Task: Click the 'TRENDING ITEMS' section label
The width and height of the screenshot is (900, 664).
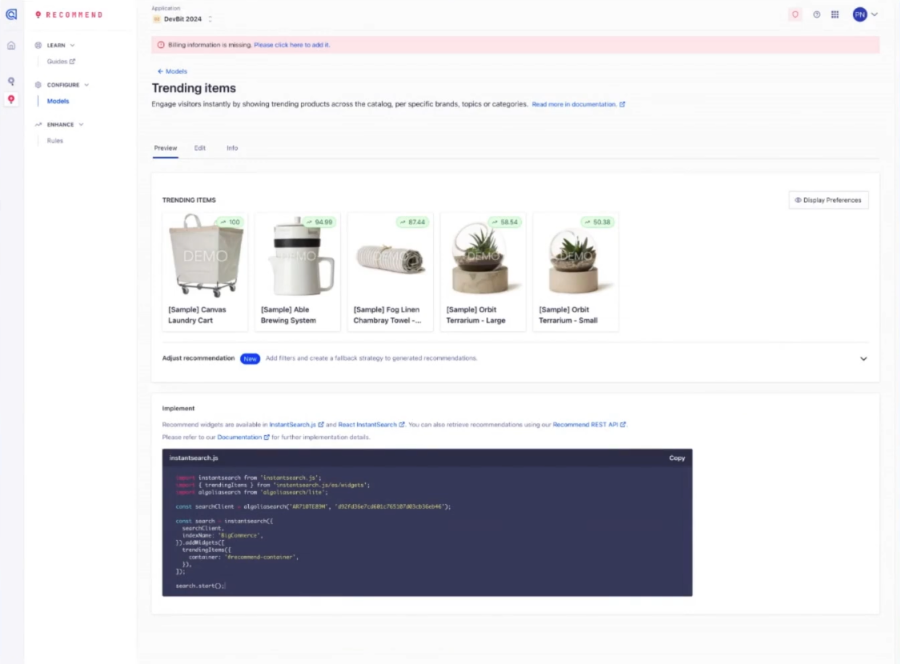Action: coord(189,200)
